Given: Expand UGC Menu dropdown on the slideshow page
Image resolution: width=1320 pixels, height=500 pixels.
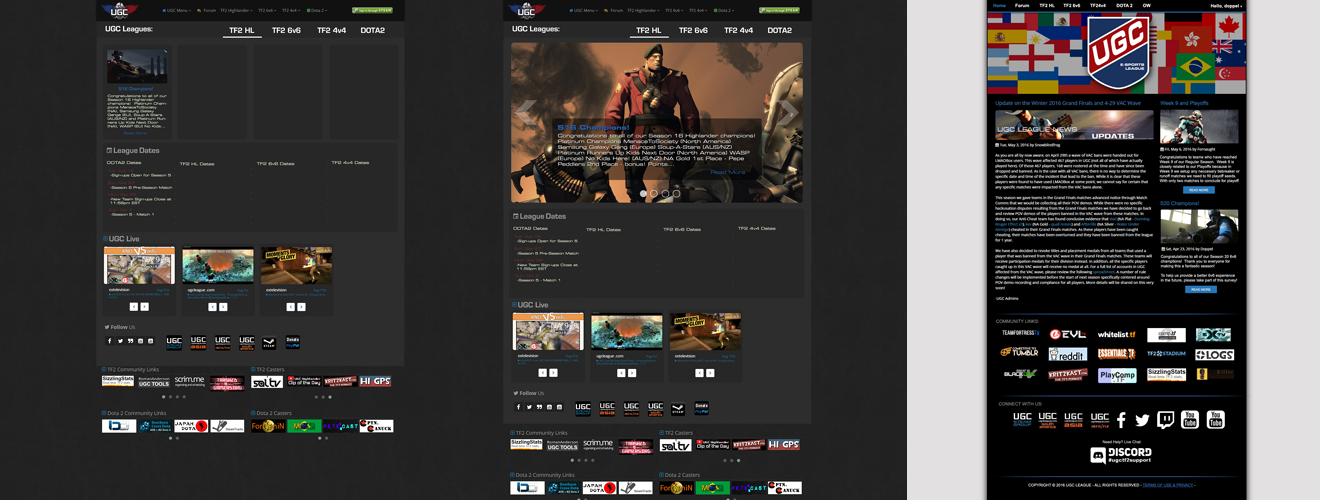Looking at the screenshot, I should click(x=584, y=10).
